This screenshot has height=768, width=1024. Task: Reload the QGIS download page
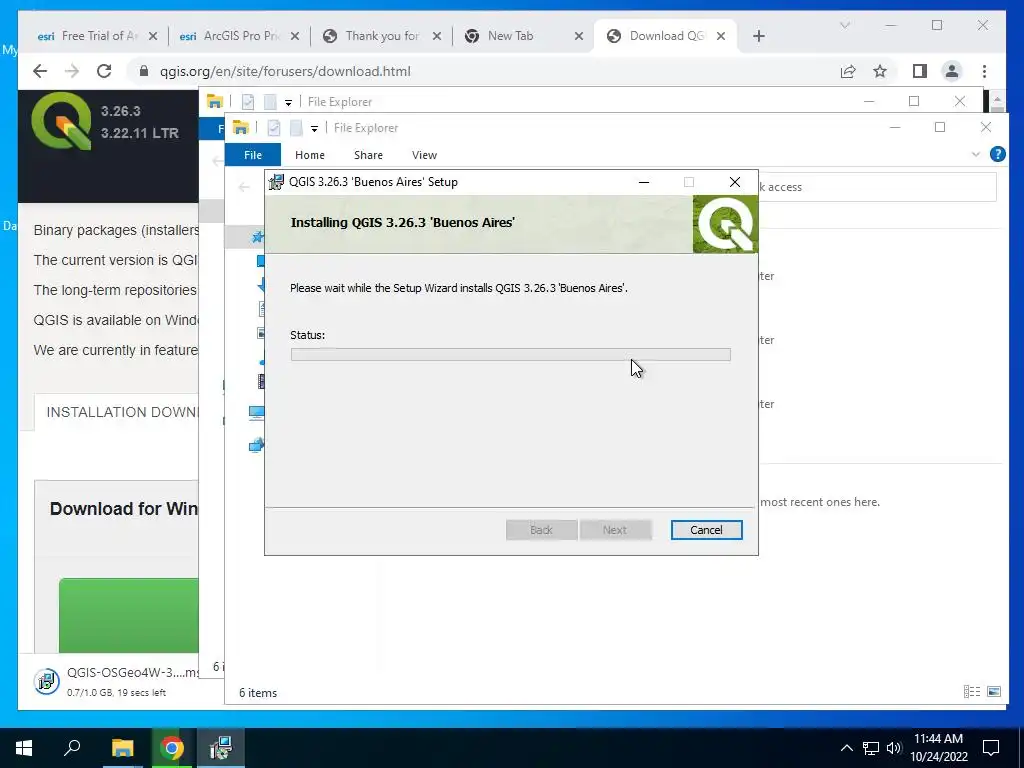[x=104, y=71]
